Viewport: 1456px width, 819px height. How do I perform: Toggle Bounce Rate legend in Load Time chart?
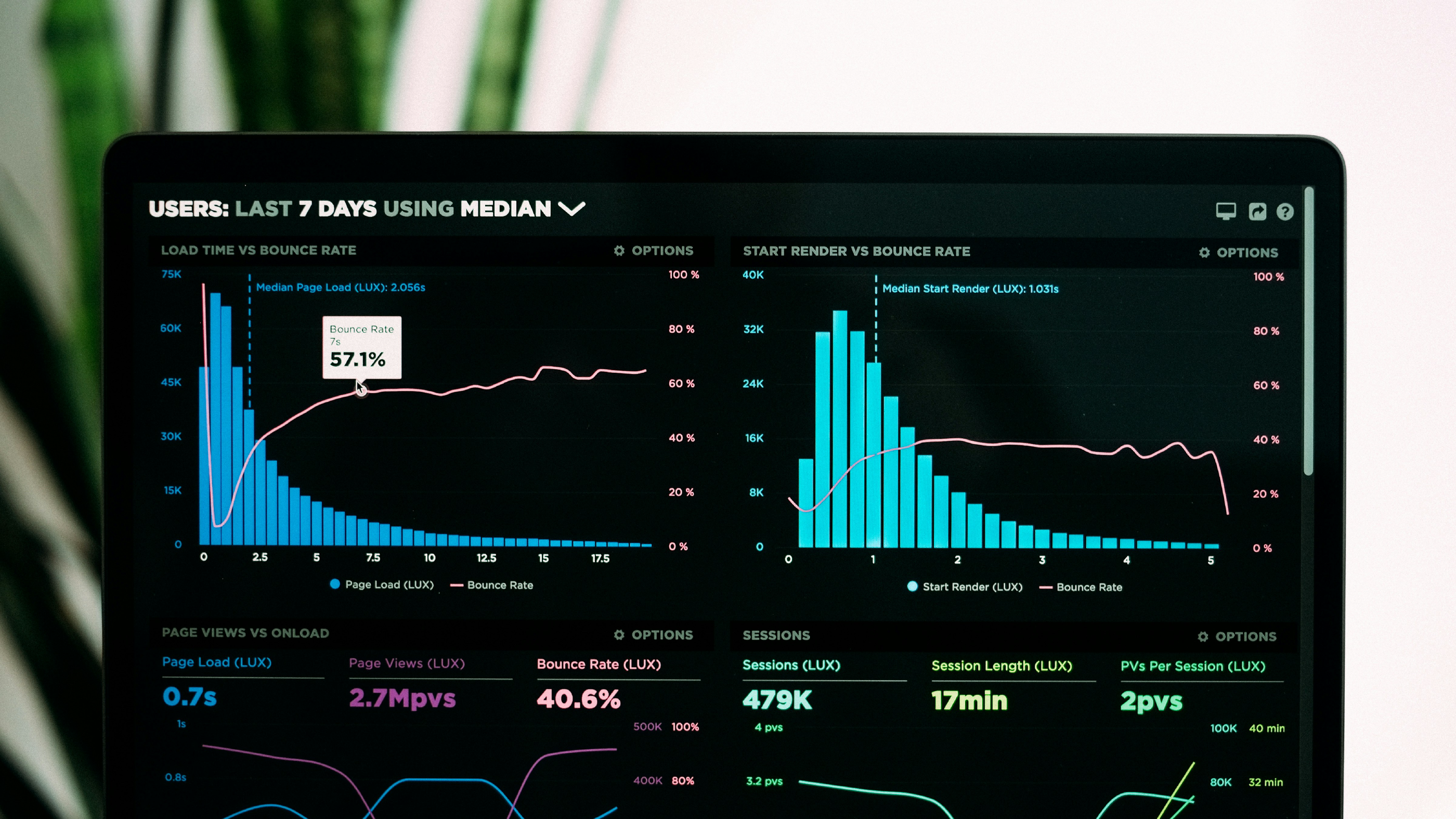492,585
